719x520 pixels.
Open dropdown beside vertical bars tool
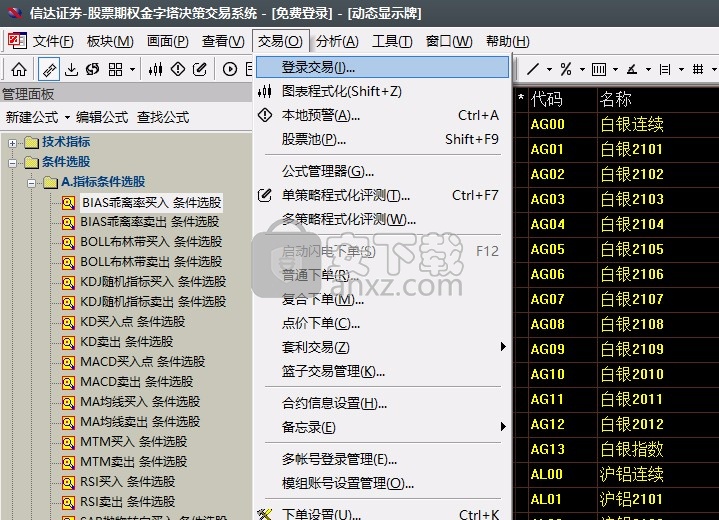click(615, 70)
